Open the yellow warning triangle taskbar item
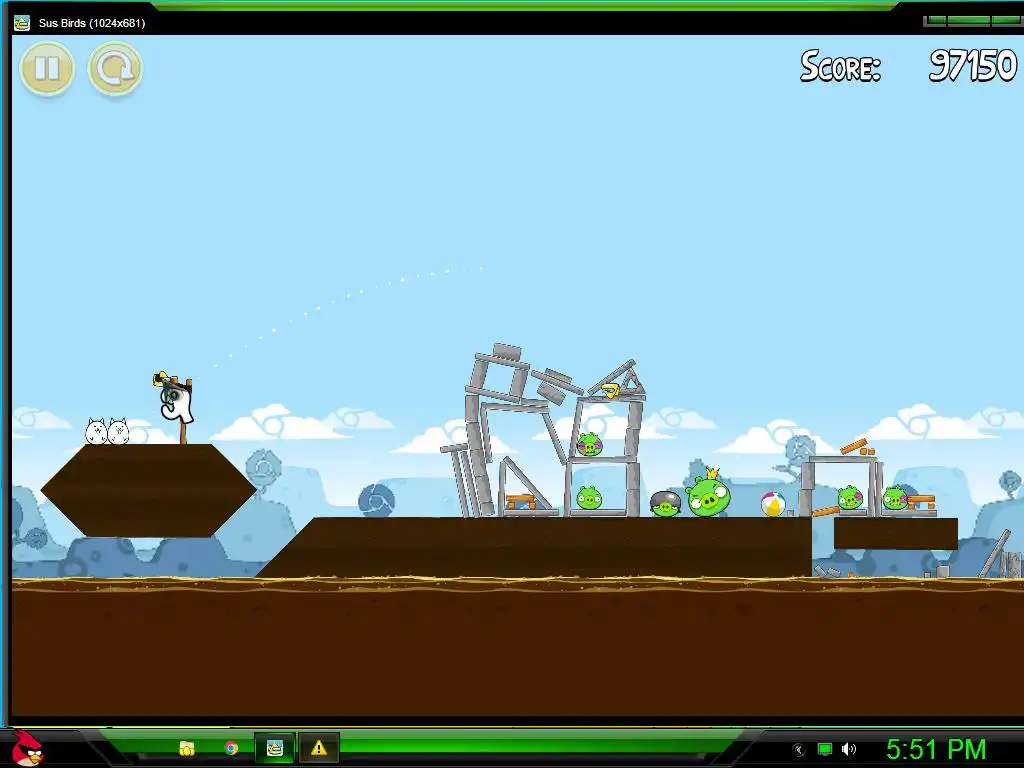Screen dimensions: 1024x768 [319, 748]
